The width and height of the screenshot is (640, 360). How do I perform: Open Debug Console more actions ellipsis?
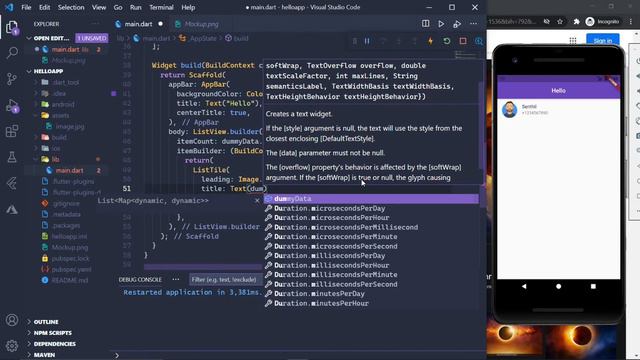coord(176,280)
